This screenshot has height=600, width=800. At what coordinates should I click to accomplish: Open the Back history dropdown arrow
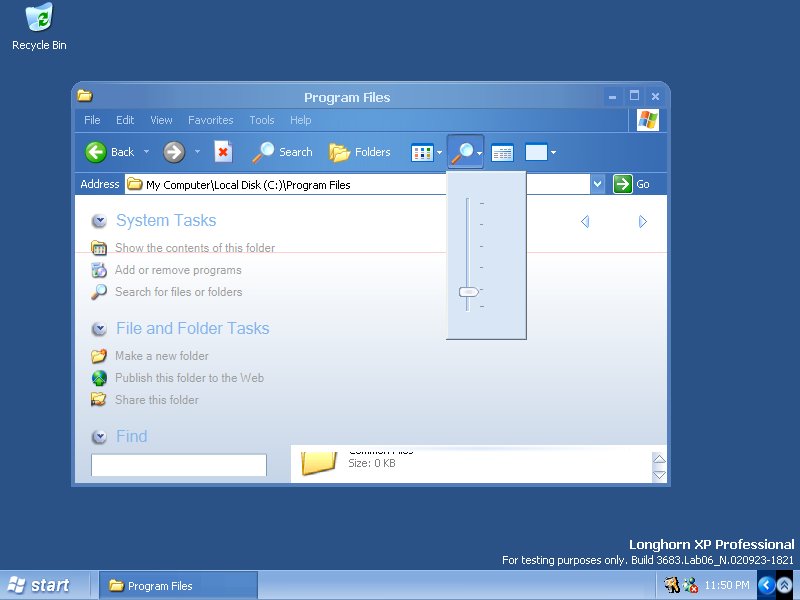pyautogui.click(x=146, y=152)
